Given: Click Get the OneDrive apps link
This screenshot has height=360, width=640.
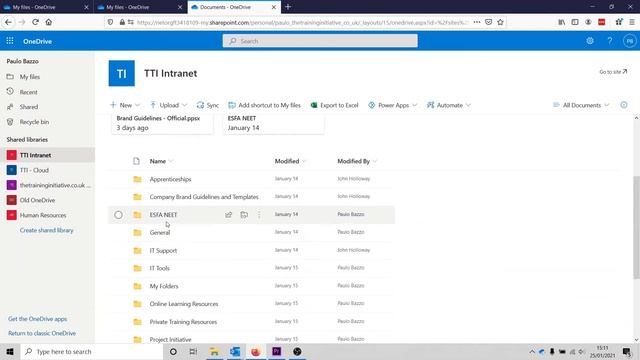Looking at the screenshot, I should tap(38, 319).
